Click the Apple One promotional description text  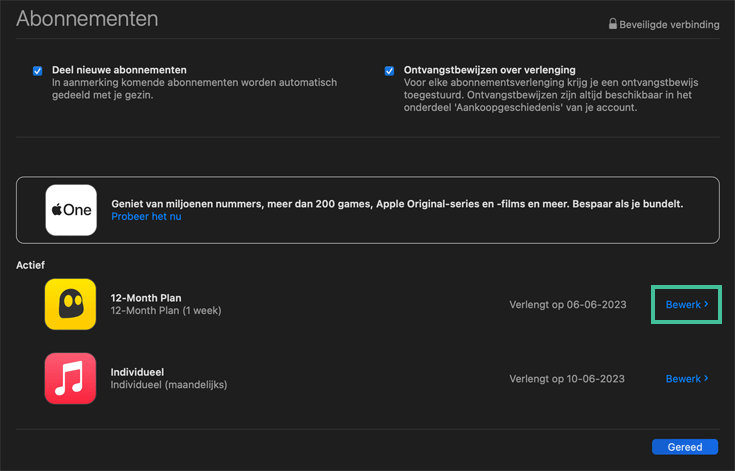pyautogui.click(x=397, y=204)
